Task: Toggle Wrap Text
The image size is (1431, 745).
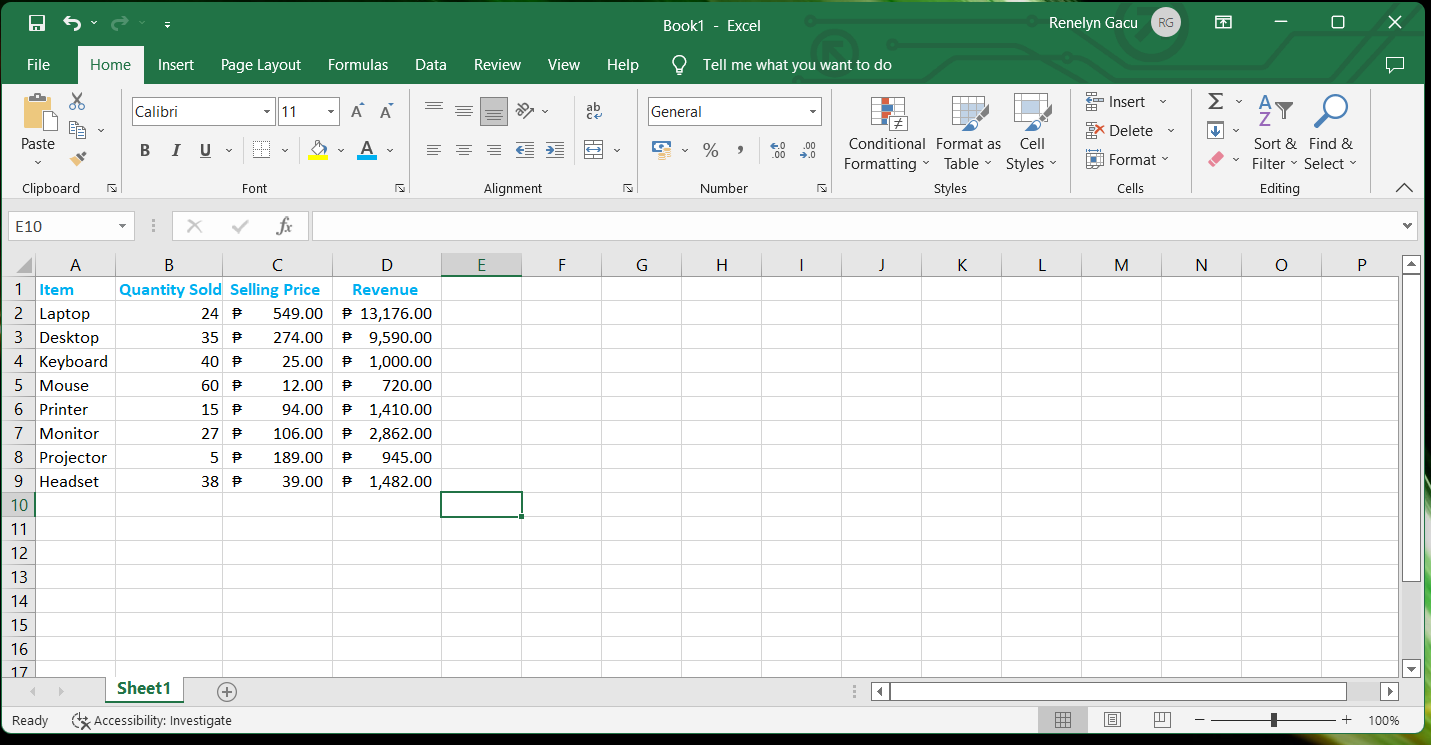Action: point(594,112)
